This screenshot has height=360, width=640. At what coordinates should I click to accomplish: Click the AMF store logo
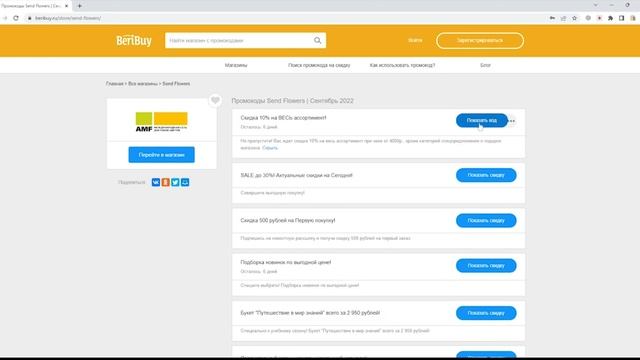tap(162, 122)
